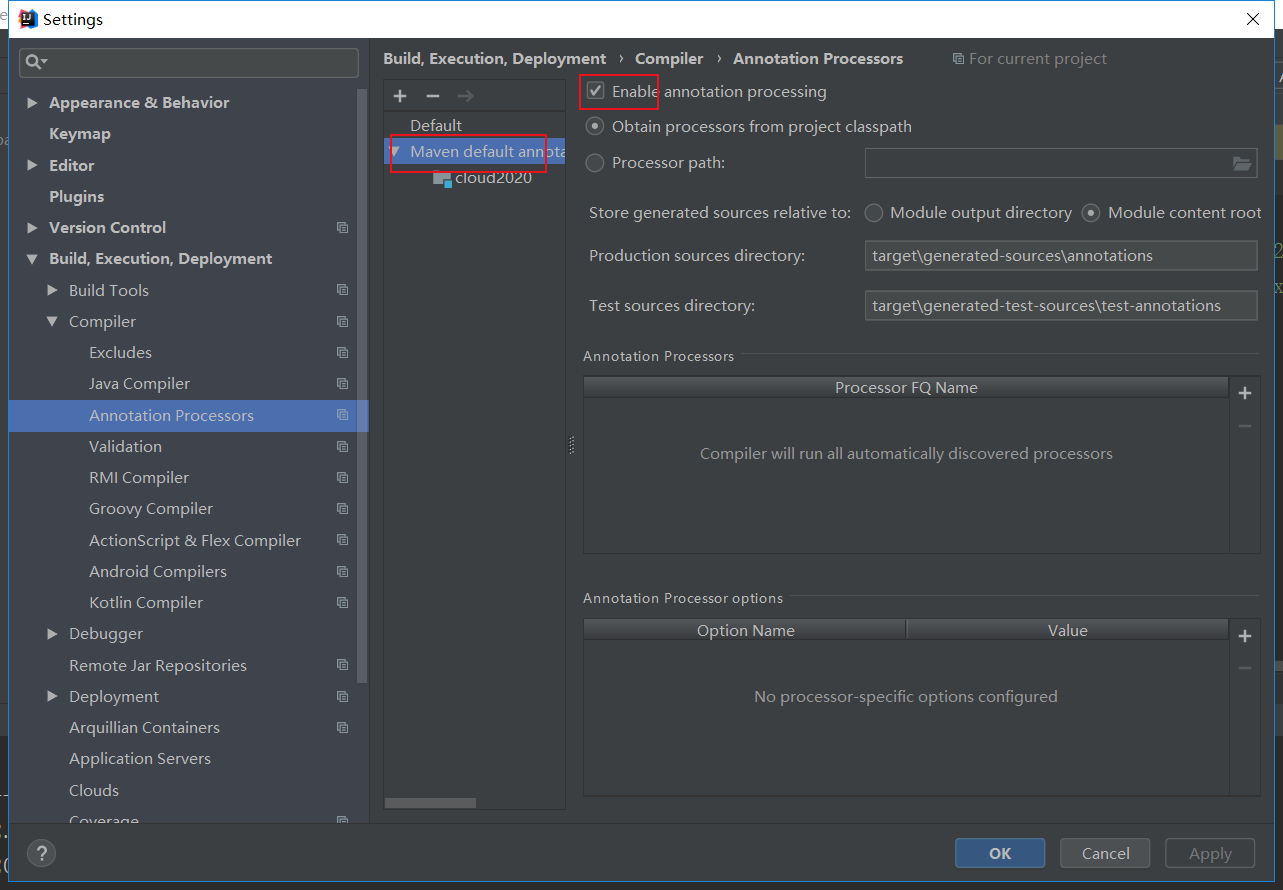Click the add profile plus icon
The height and width of the screenshot is (890, 1283).
(400, 96)
